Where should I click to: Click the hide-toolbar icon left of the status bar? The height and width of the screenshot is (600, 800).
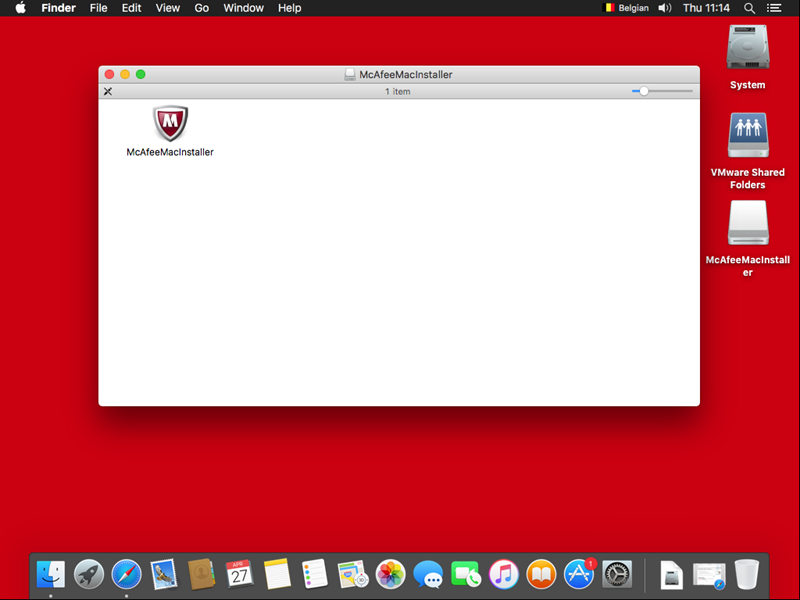tap(108, 91)
